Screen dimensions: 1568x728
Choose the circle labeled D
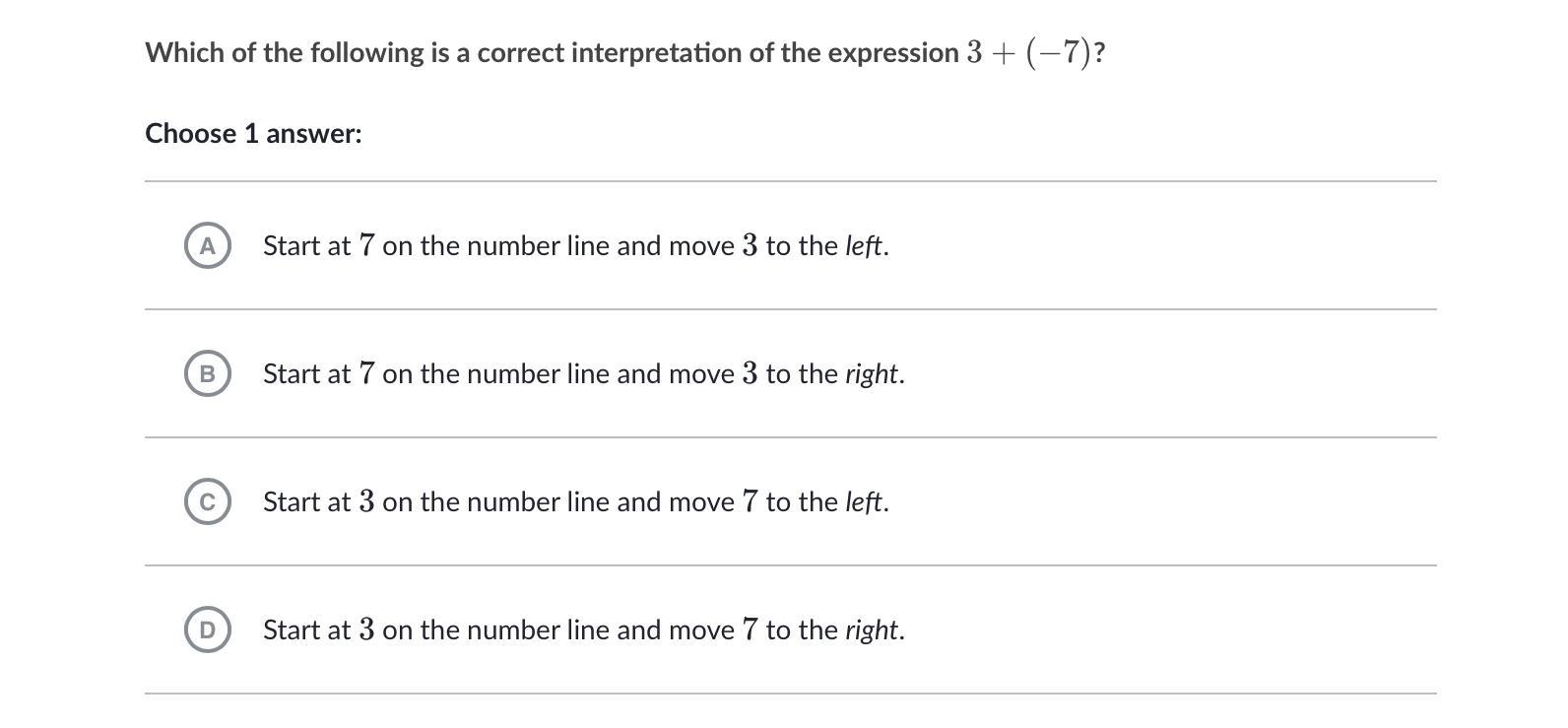207,629
